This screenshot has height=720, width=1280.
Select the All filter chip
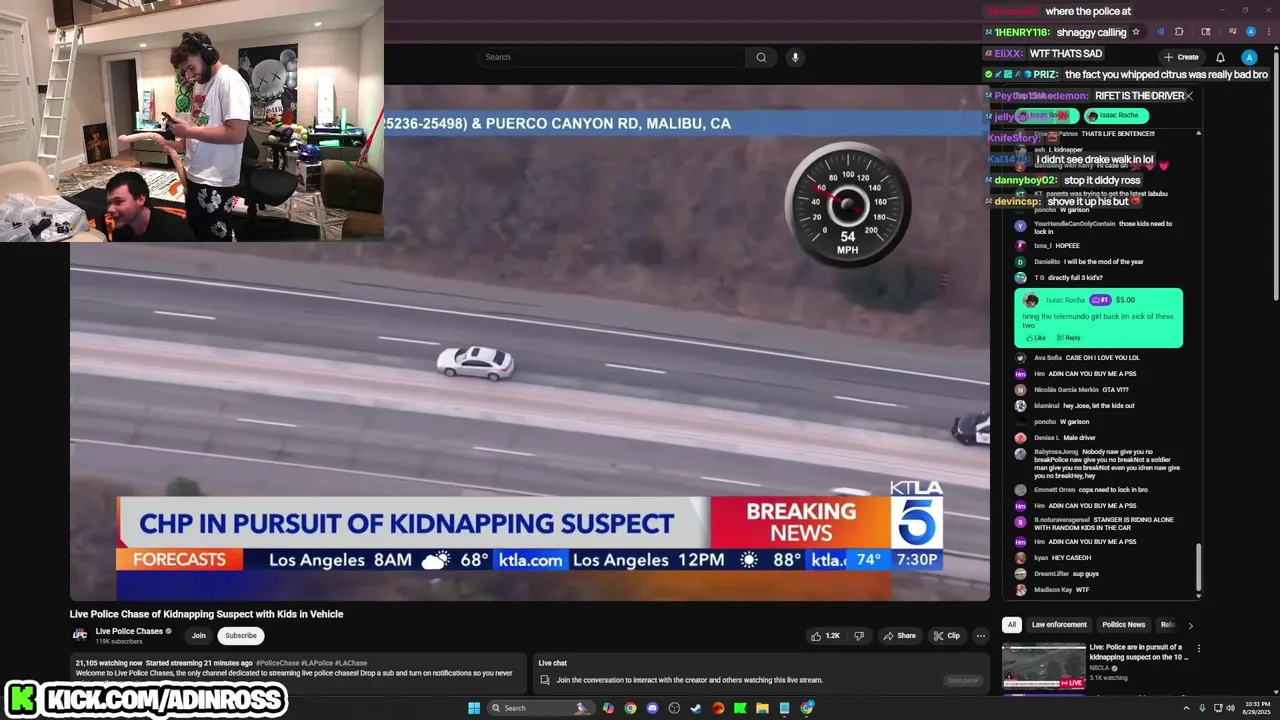(x=1011, y=625)
